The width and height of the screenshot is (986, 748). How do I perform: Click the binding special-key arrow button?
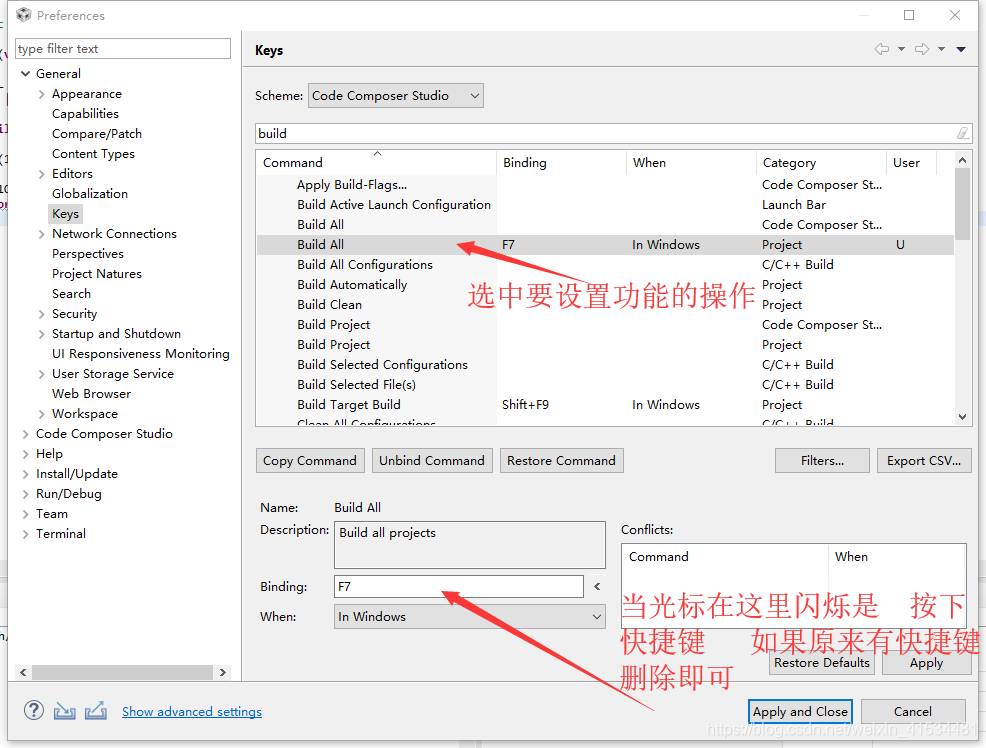coord(597,586)
